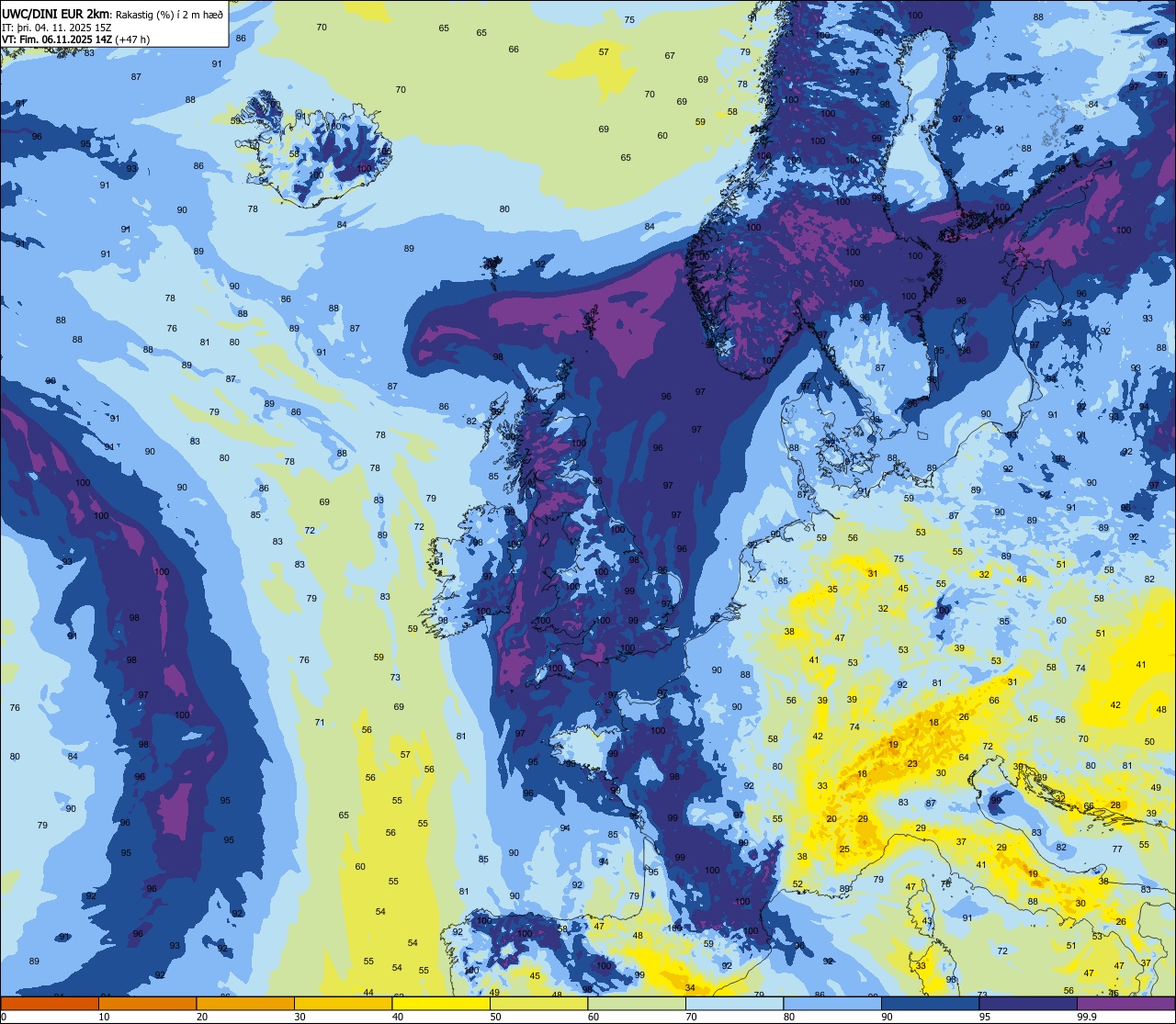Click the purple above-99.9 legend swatch
This screenshot has width=1176, height=1024.
point(1125,1003)
